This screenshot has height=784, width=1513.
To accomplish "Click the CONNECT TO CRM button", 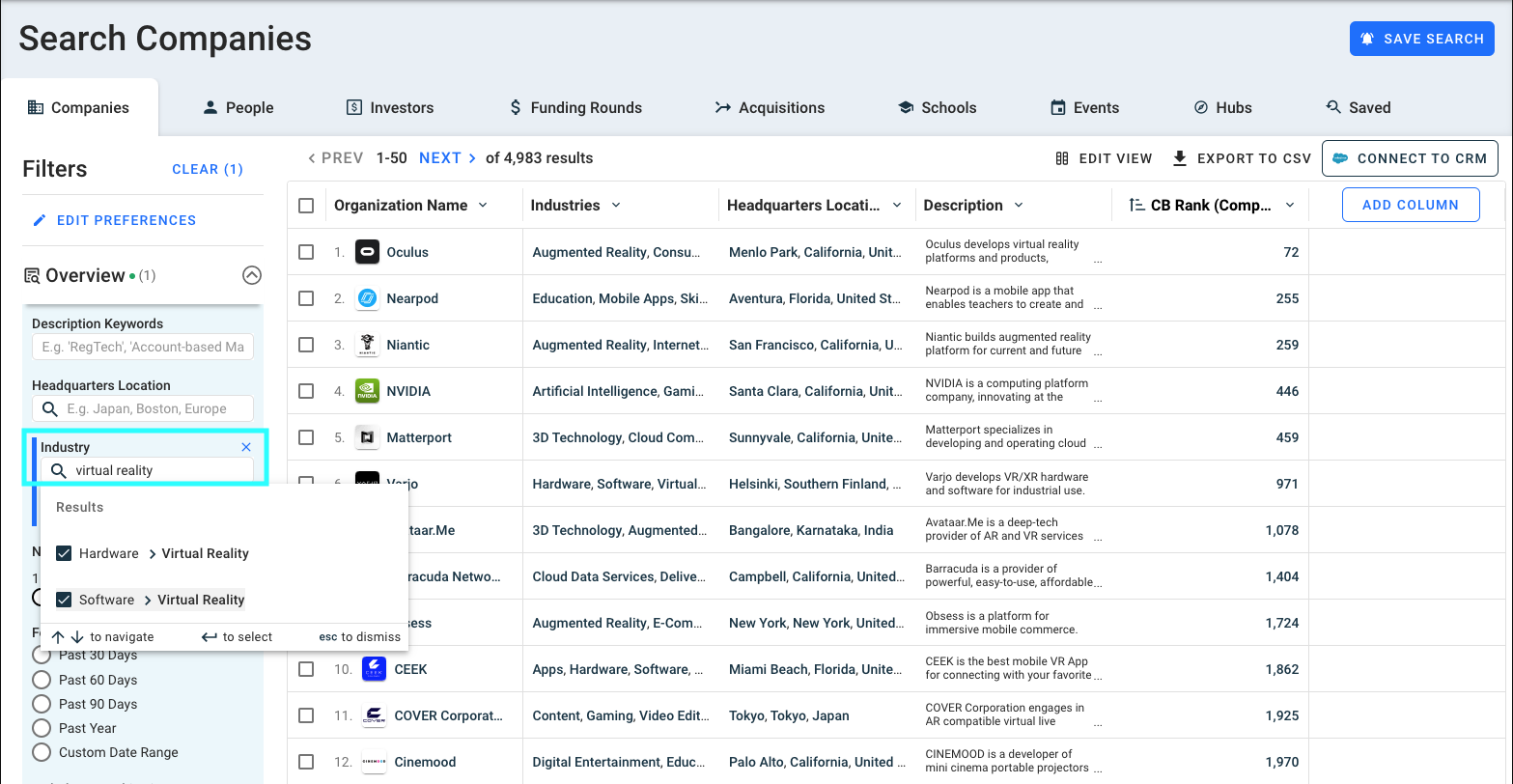I will click(1410, 158).
